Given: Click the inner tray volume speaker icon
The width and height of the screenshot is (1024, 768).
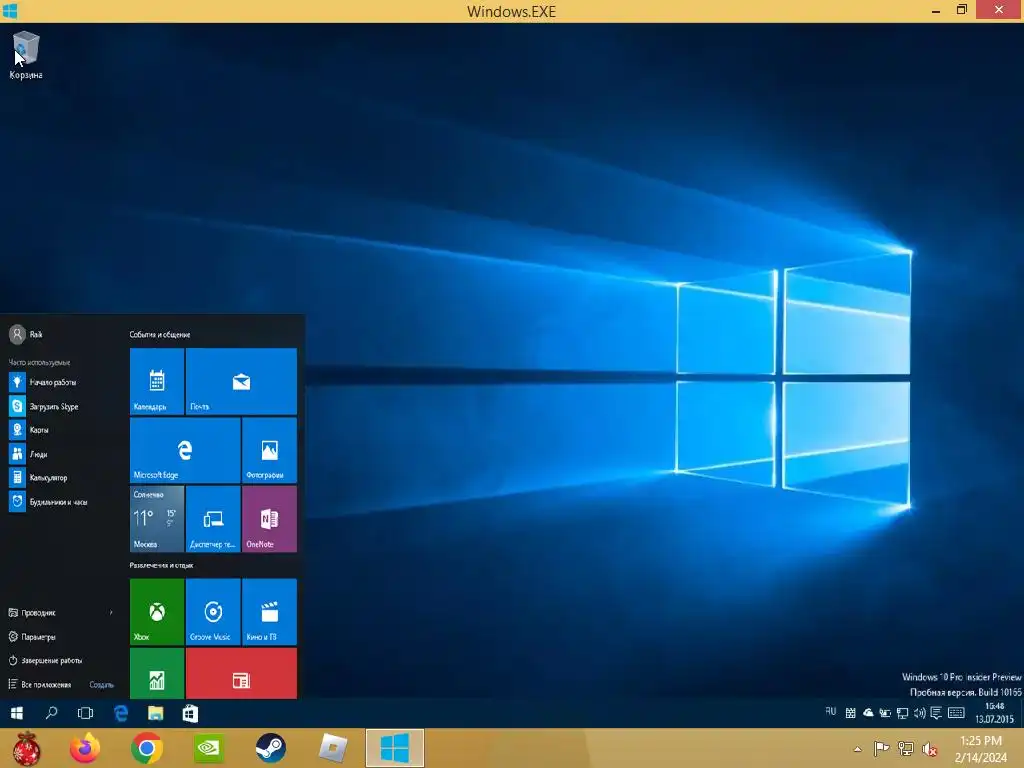Looking at the screenshot, I should pyautogui.click(x=920, y=713).
